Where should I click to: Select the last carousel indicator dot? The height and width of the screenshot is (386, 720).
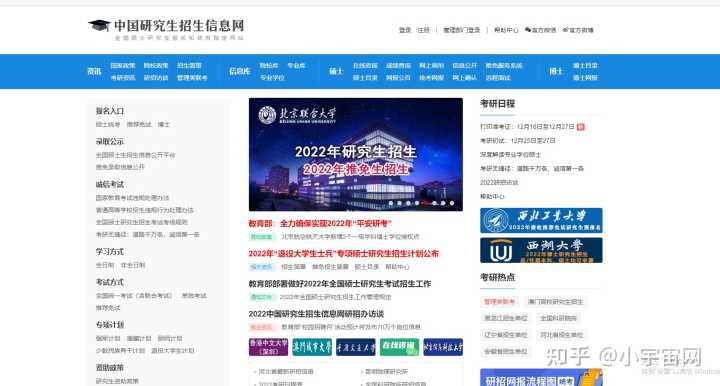click(452, 203)
